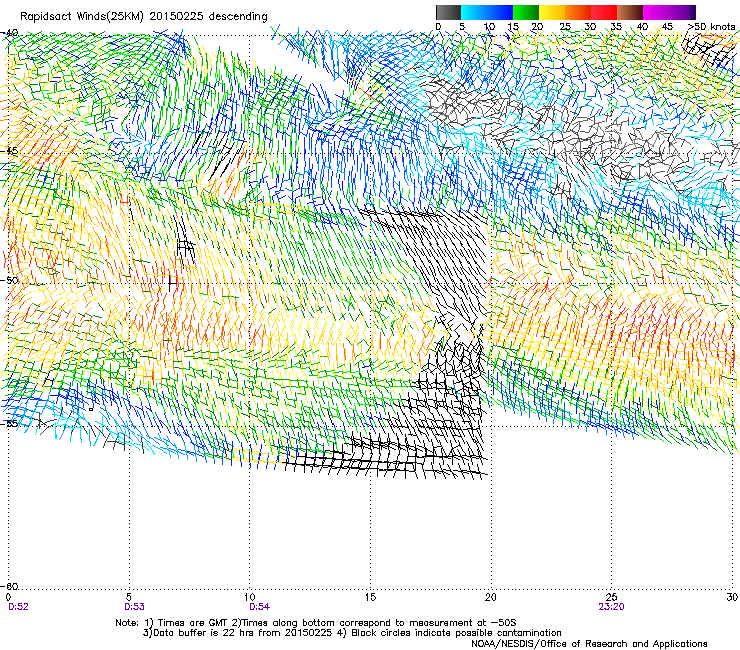Click latitude axis label -50

pyautogui.click(x=9, y=280)
